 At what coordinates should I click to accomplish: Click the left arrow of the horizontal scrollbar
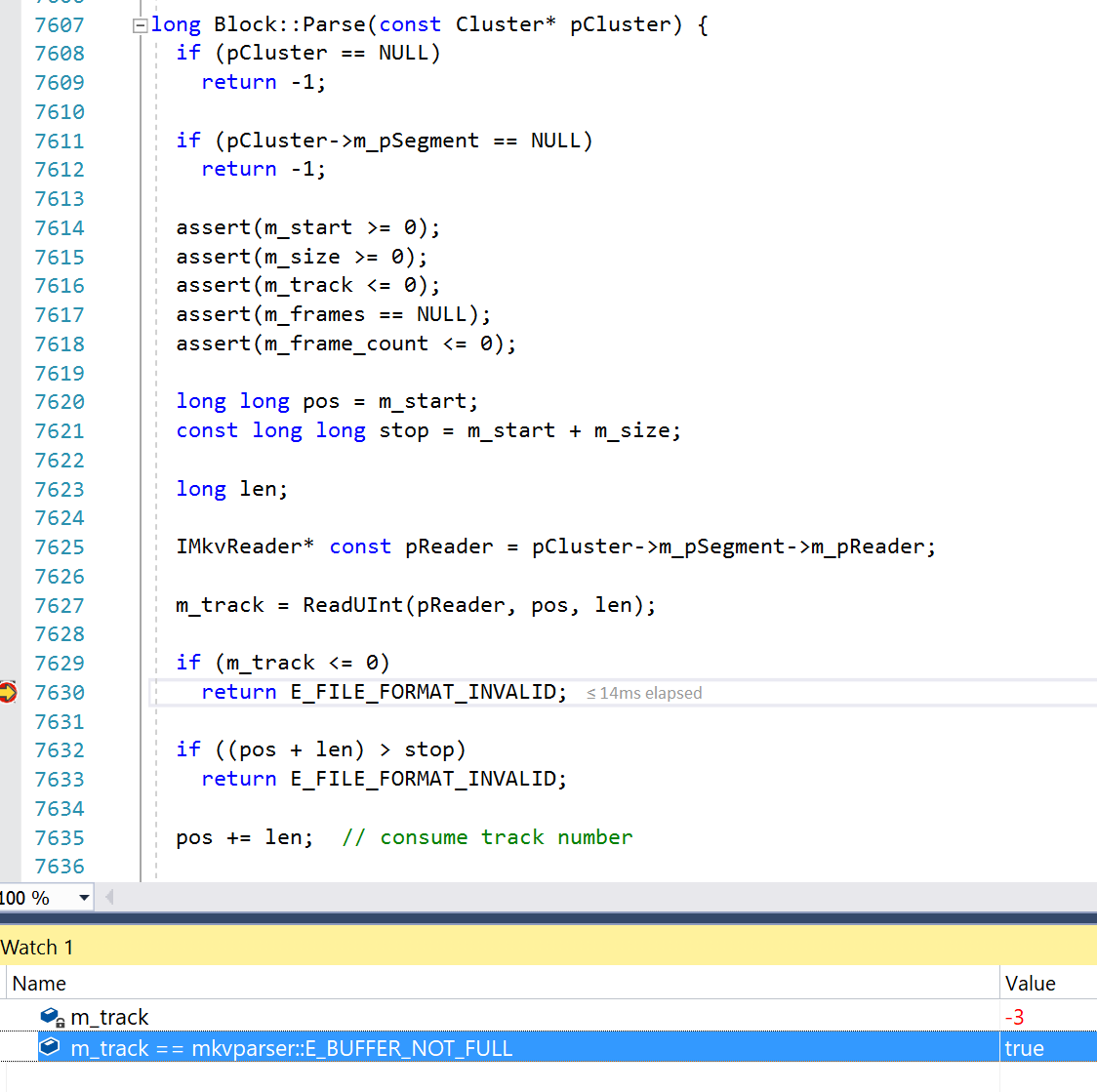[107, 897]
